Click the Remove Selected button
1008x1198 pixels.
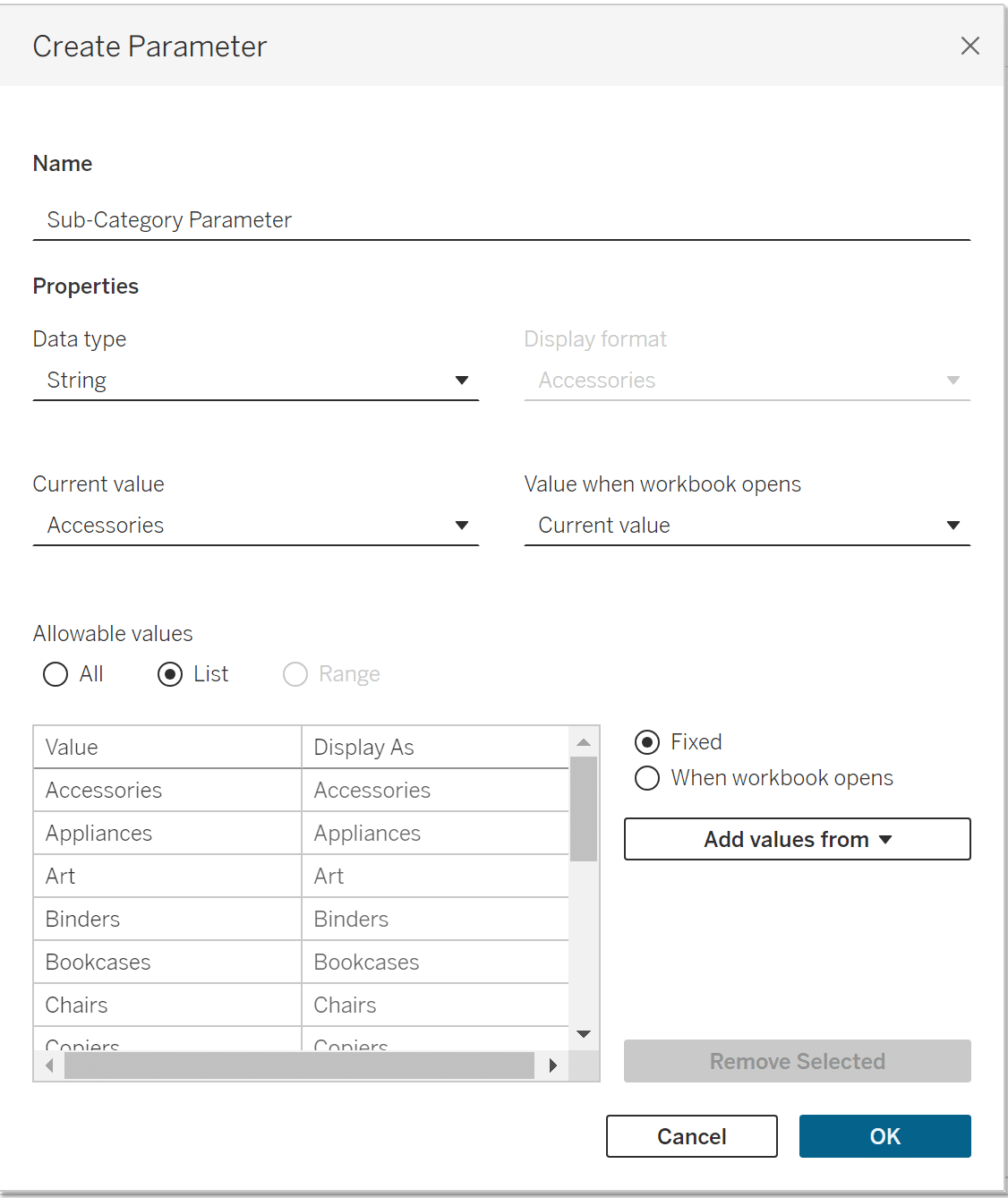click(x=797, y=1061)
